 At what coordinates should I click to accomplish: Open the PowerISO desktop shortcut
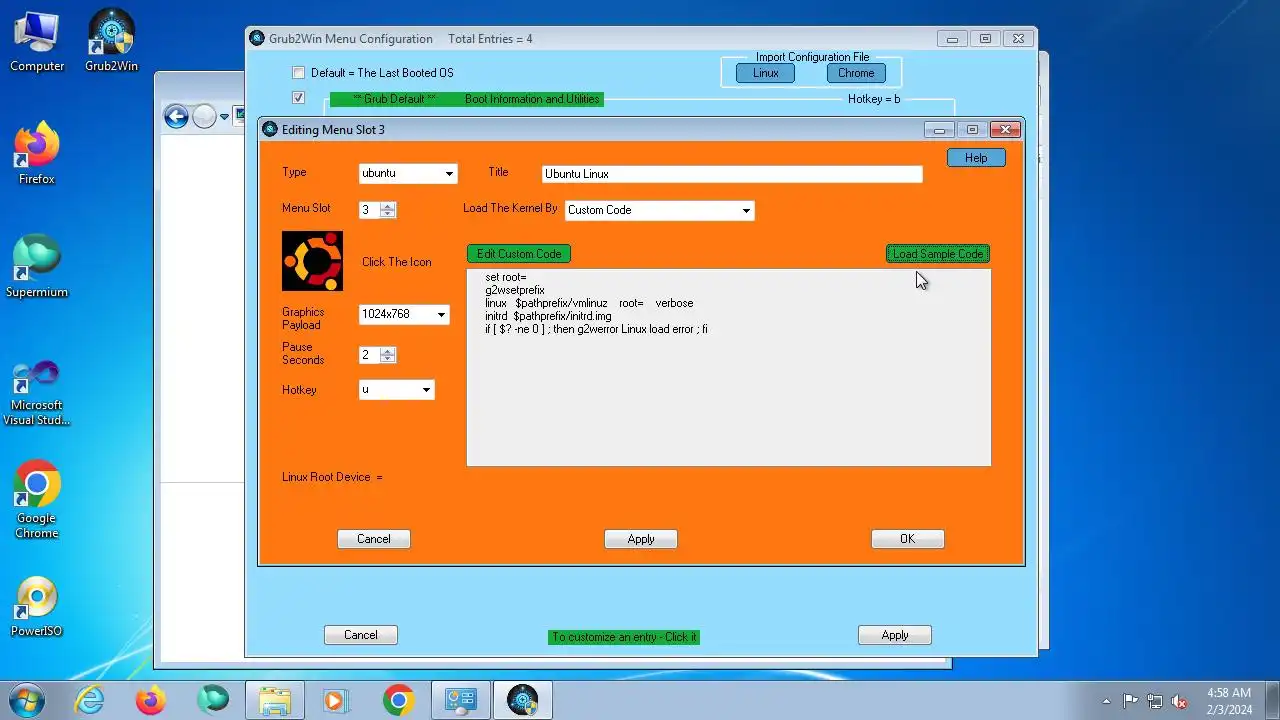37,606
